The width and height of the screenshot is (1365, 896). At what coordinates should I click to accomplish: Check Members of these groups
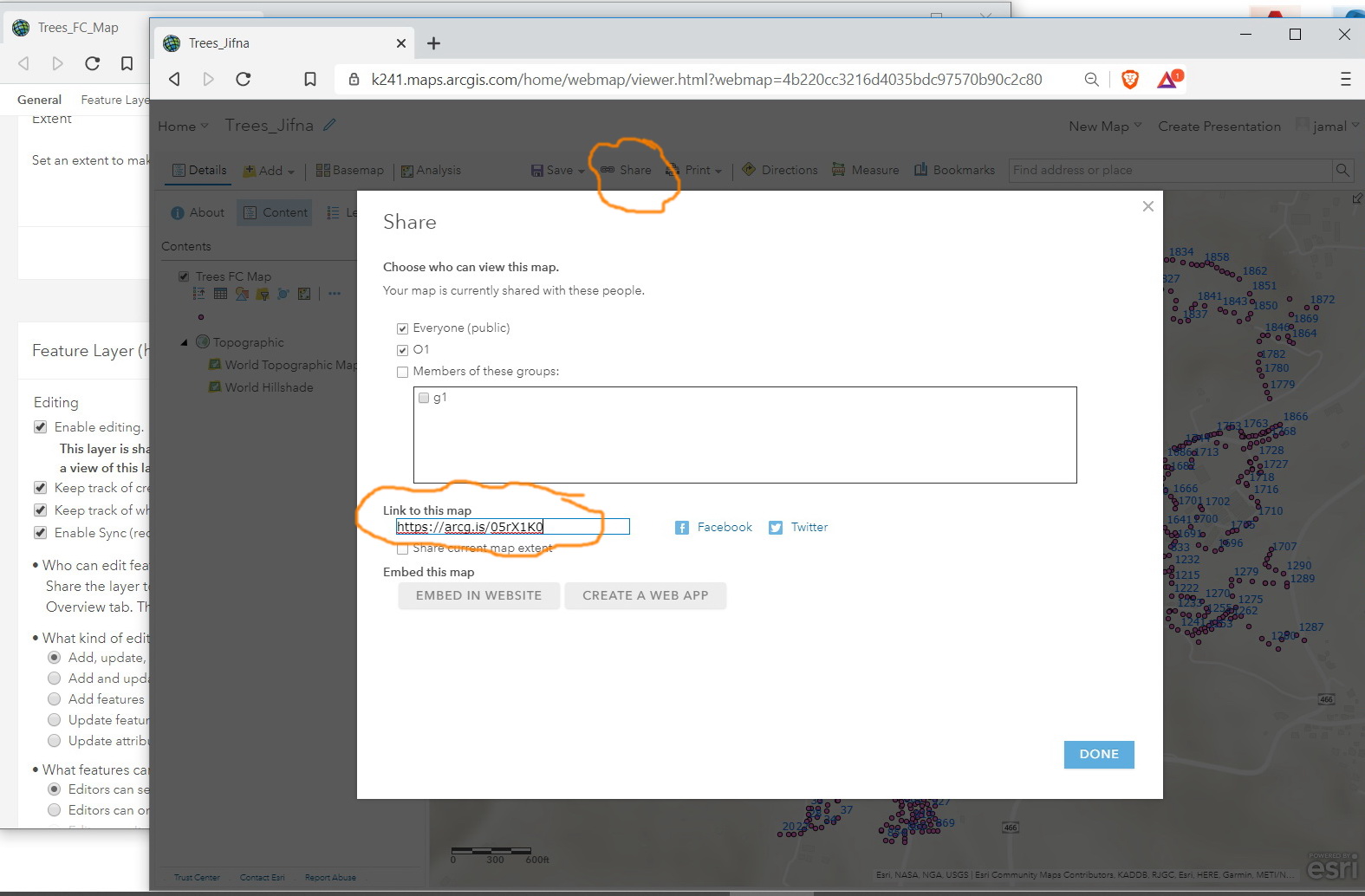pyautogui.click(x=402, y=372)
